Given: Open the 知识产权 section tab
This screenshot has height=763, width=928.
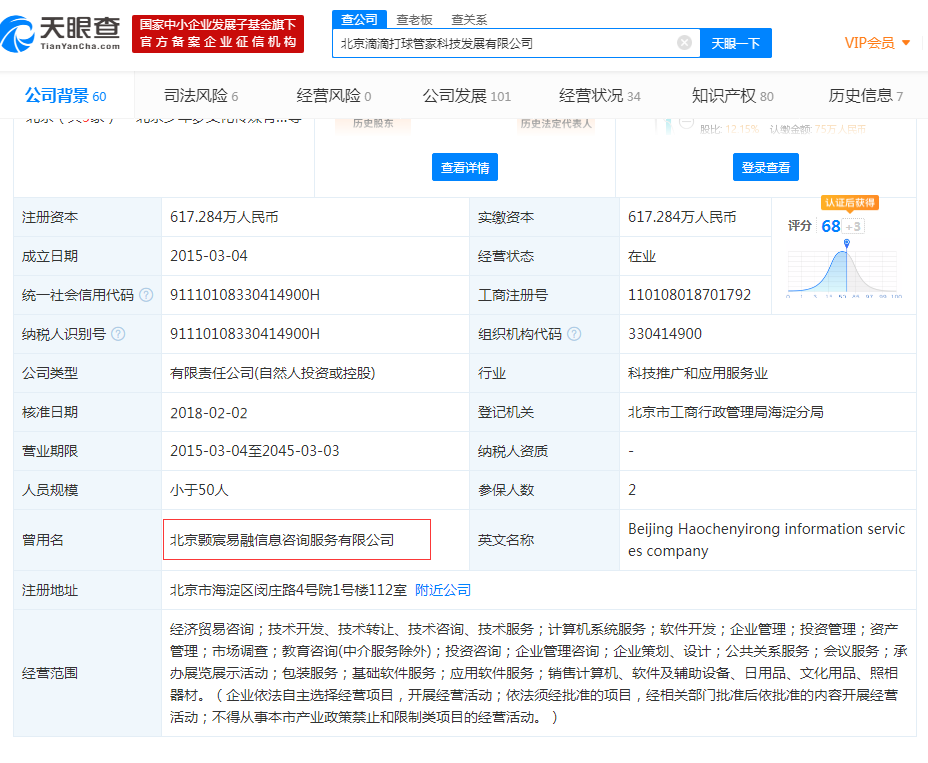Looking at the screenshot, I should (x=723, y=94).
